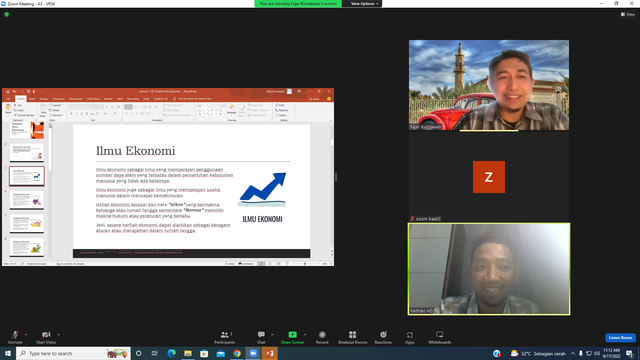
Task: Switch to the Review tab in PowerPoint
Action: [108, 99]
